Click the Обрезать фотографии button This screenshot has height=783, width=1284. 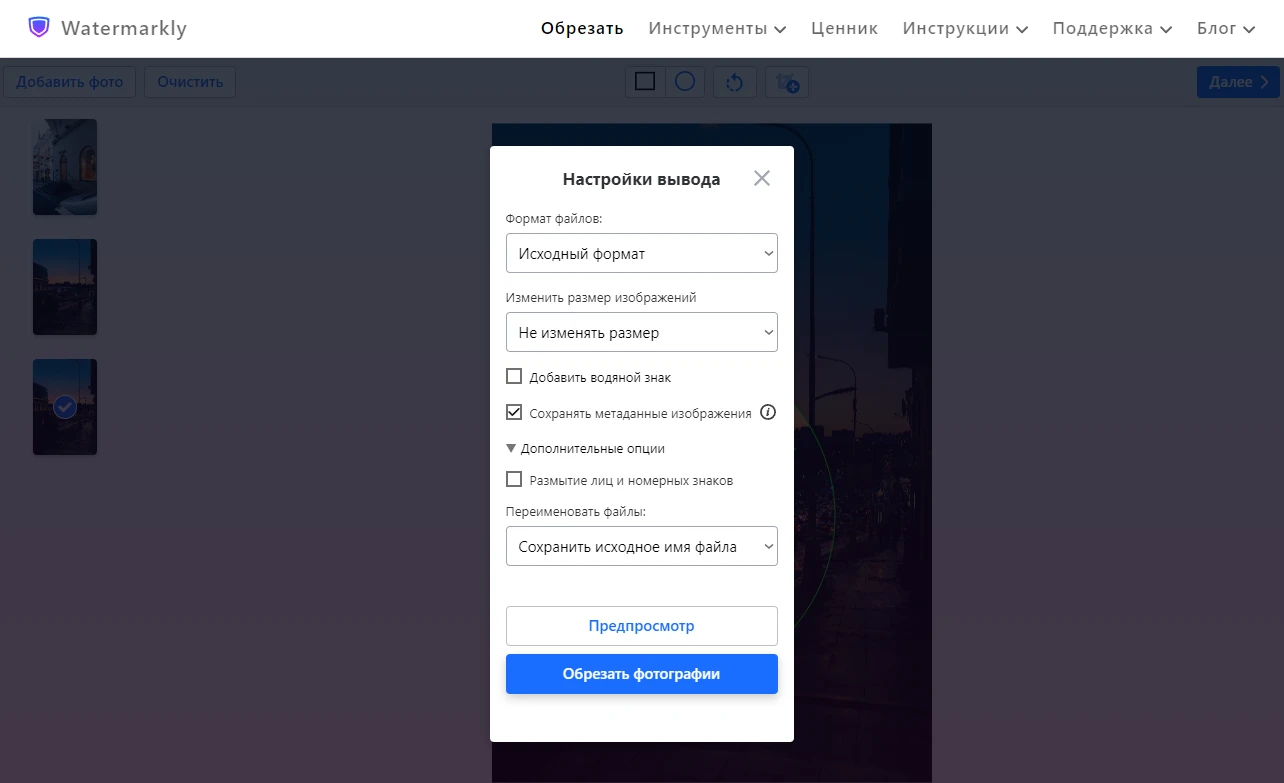pos(642,674)
